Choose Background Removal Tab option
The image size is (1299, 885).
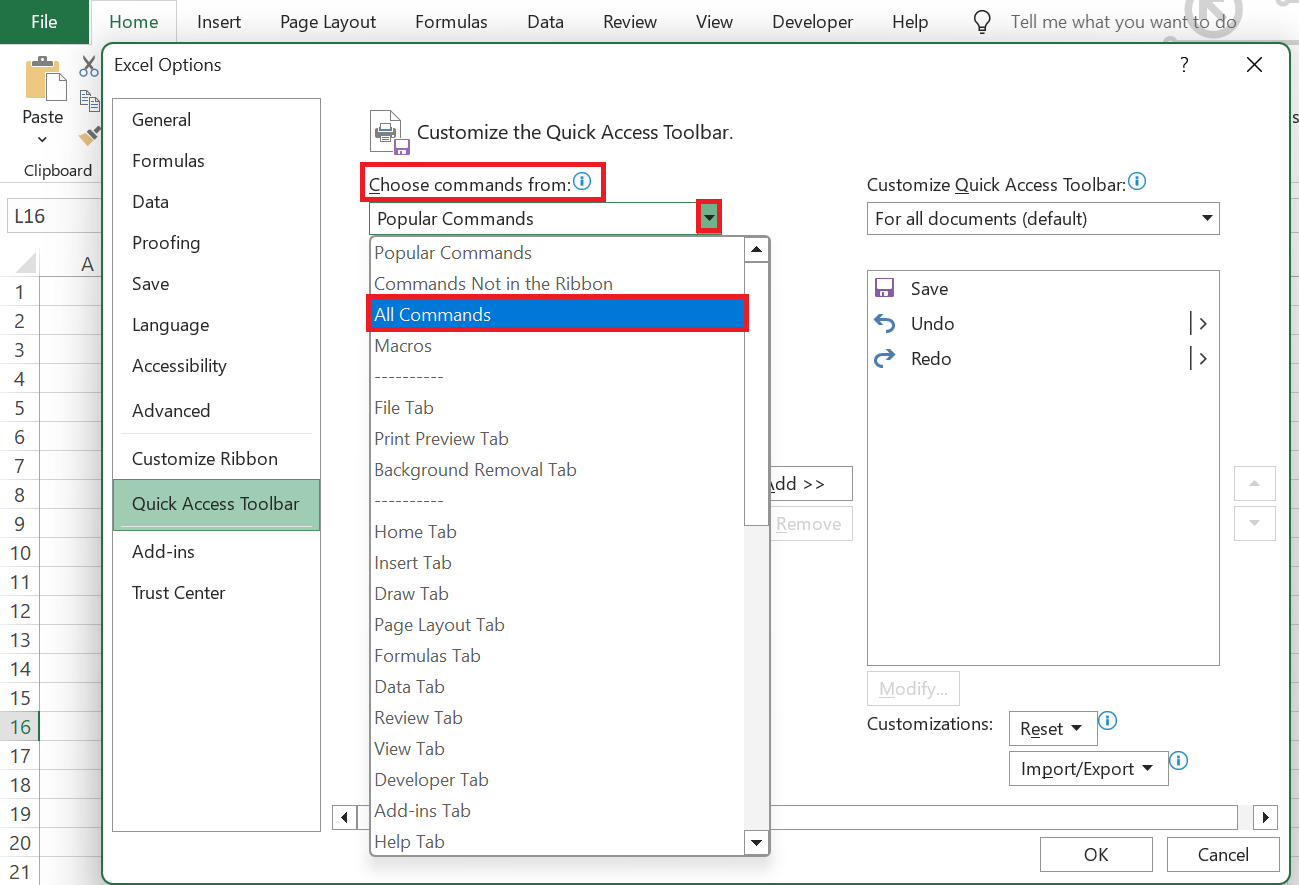point(557,470)
